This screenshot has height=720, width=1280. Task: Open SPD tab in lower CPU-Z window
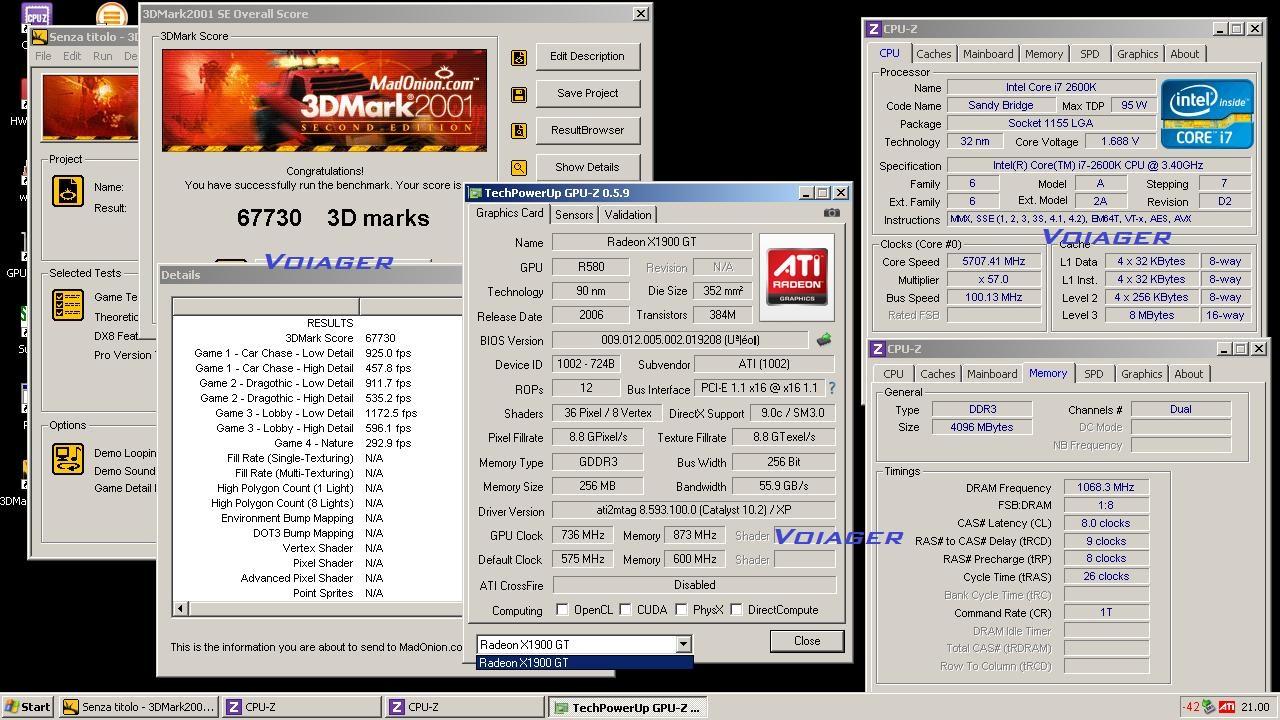[x=1093, y=374]
